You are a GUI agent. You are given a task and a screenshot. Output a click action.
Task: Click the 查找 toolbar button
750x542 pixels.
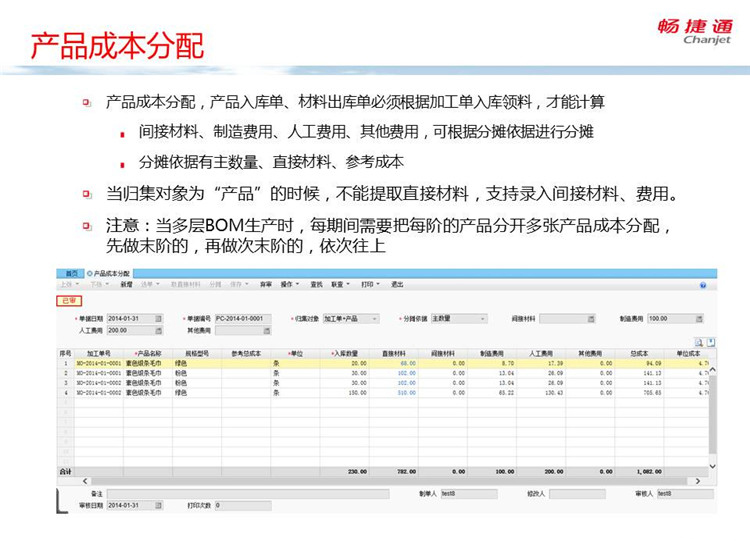point(316,284)
